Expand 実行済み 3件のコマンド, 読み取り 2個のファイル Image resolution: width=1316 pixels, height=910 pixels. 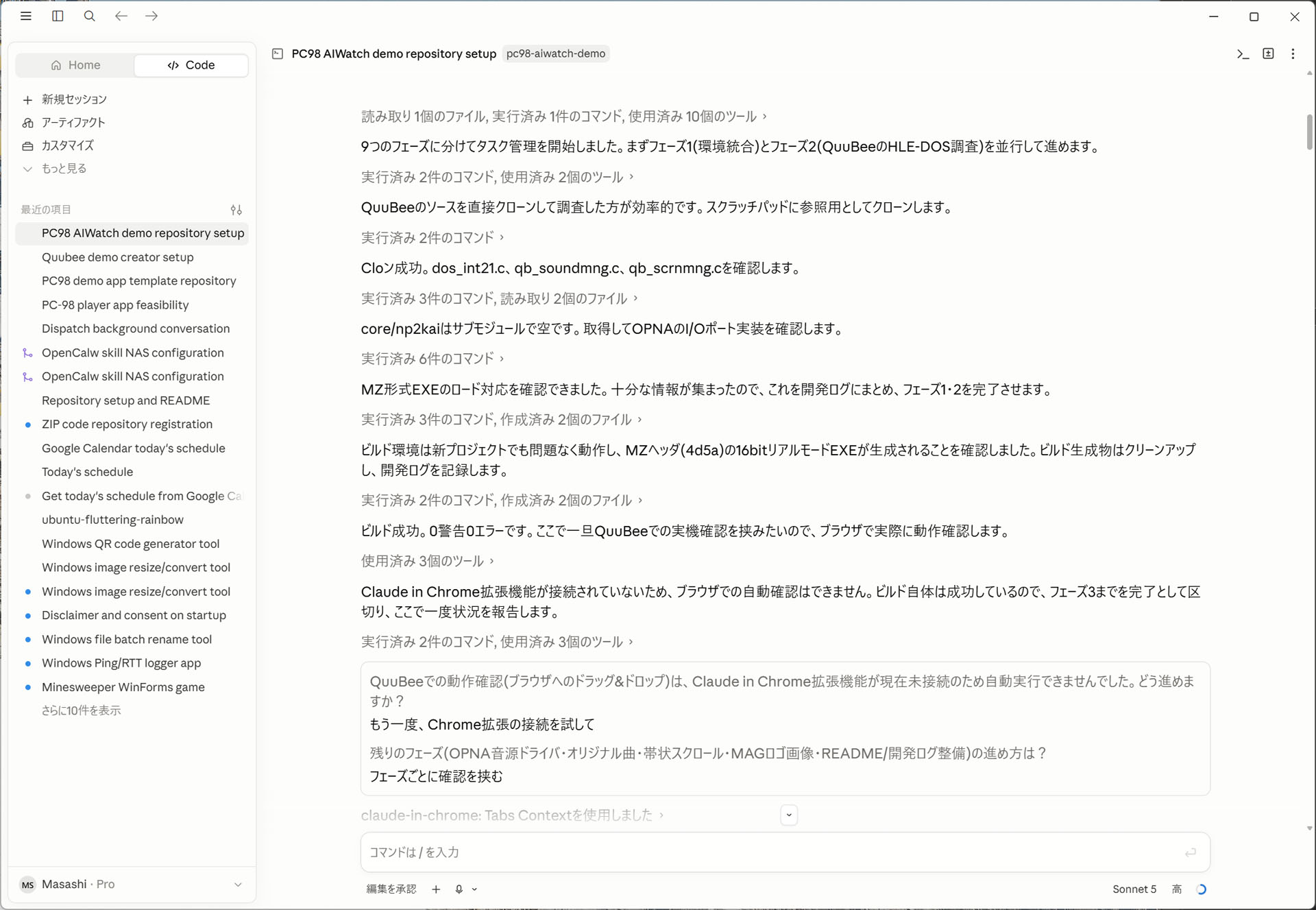(x=499, y=298)
